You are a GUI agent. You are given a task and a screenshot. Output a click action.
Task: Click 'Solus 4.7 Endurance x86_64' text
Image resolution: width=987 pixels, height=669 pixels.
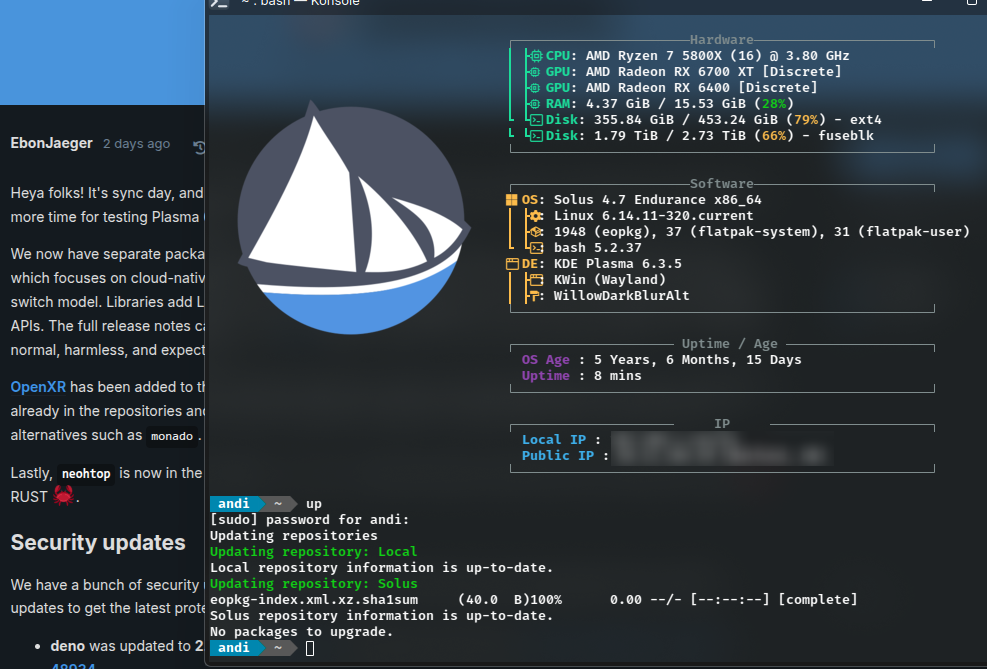click(657, 200)
